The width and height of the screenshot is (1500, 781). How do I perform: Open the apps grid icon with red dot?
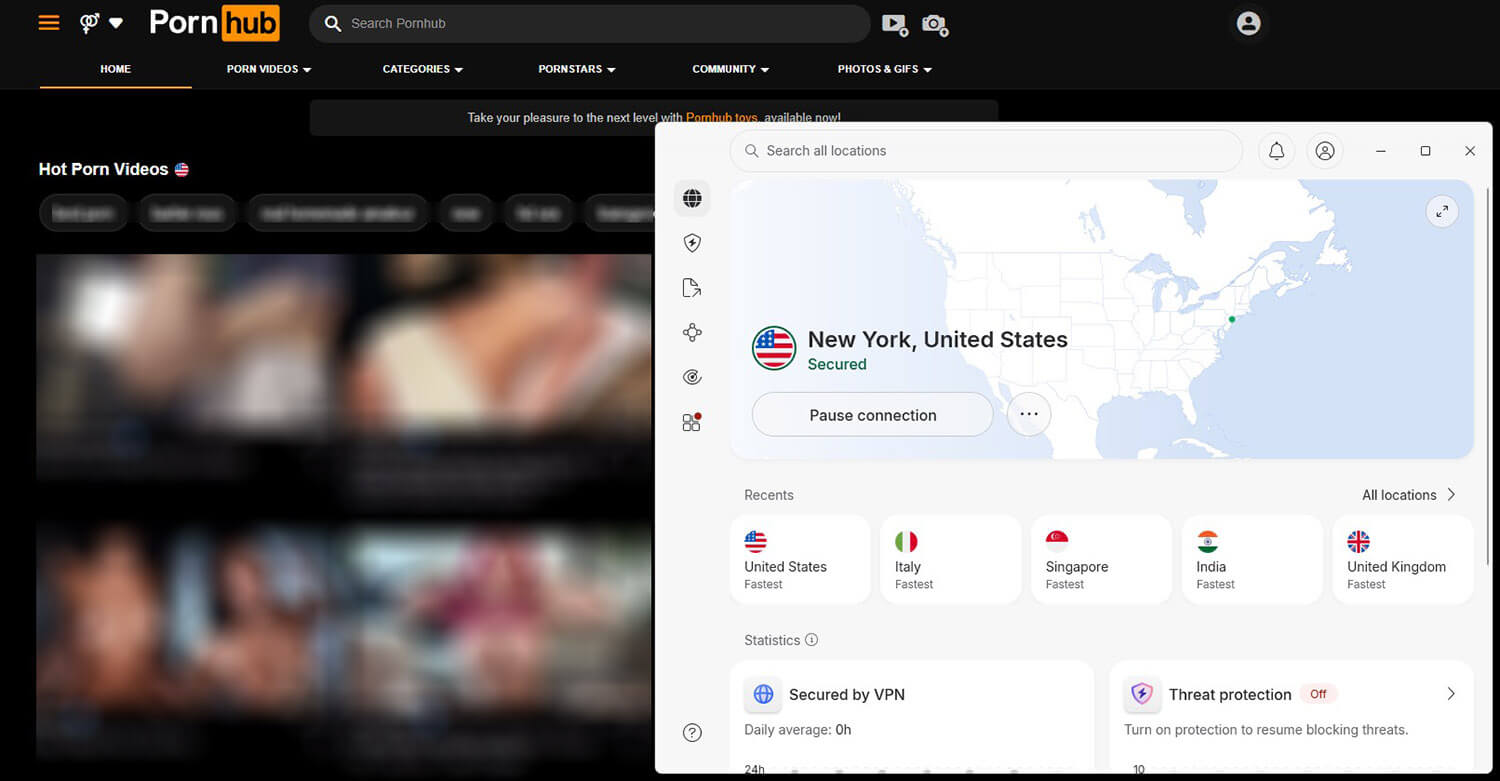coord(692,422)
